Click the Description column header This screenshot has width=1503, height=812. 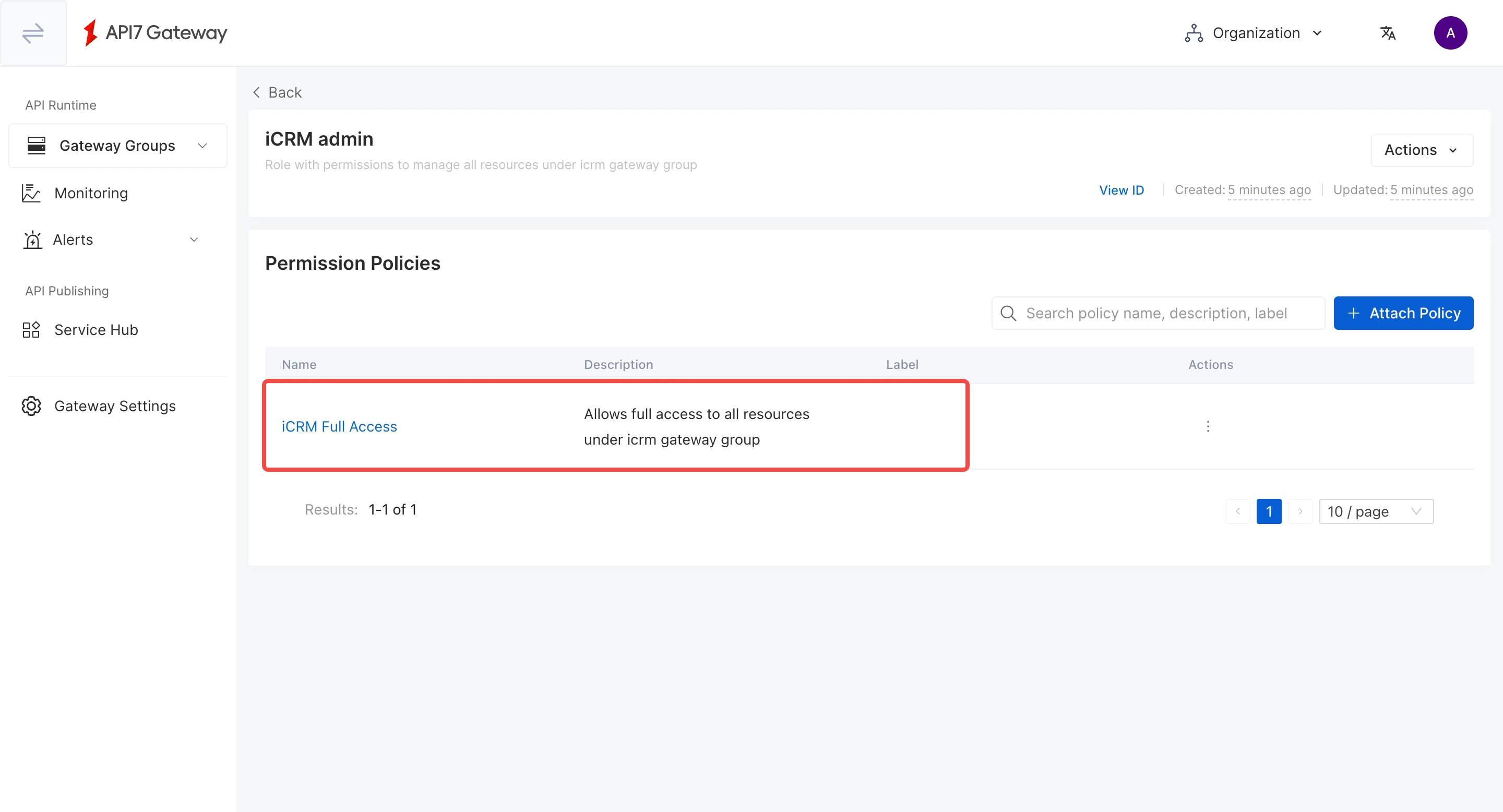pyautogui.click(x=618, y=365)
